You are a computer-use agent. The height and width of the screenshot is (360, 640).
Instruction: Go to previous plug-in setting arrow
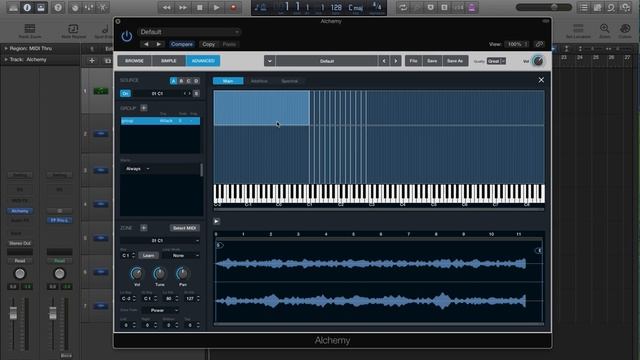point(146,44)
